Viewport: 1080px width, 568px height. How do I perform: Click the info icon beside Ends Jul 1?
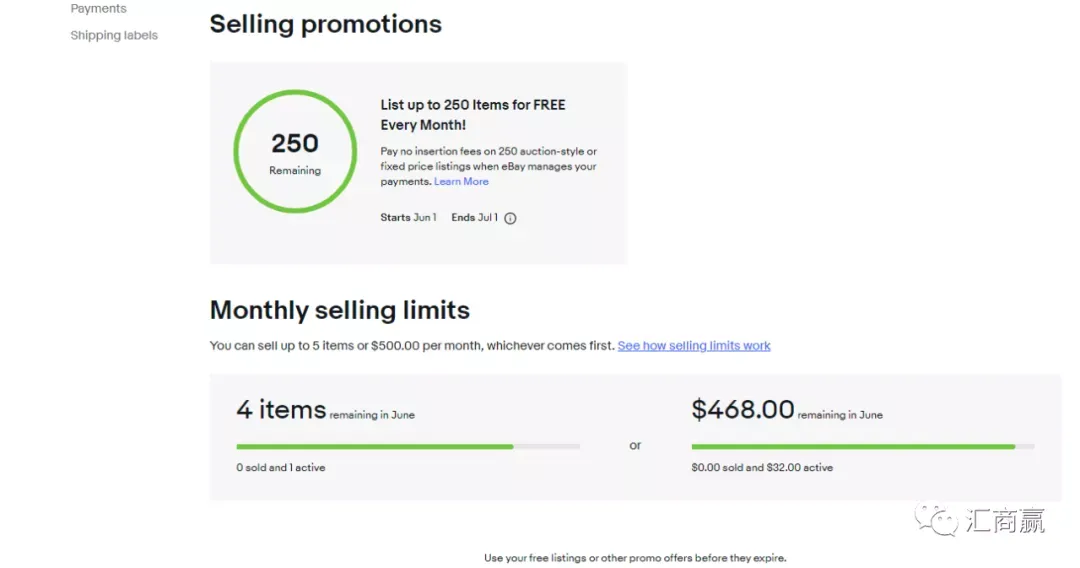(510, 218)
